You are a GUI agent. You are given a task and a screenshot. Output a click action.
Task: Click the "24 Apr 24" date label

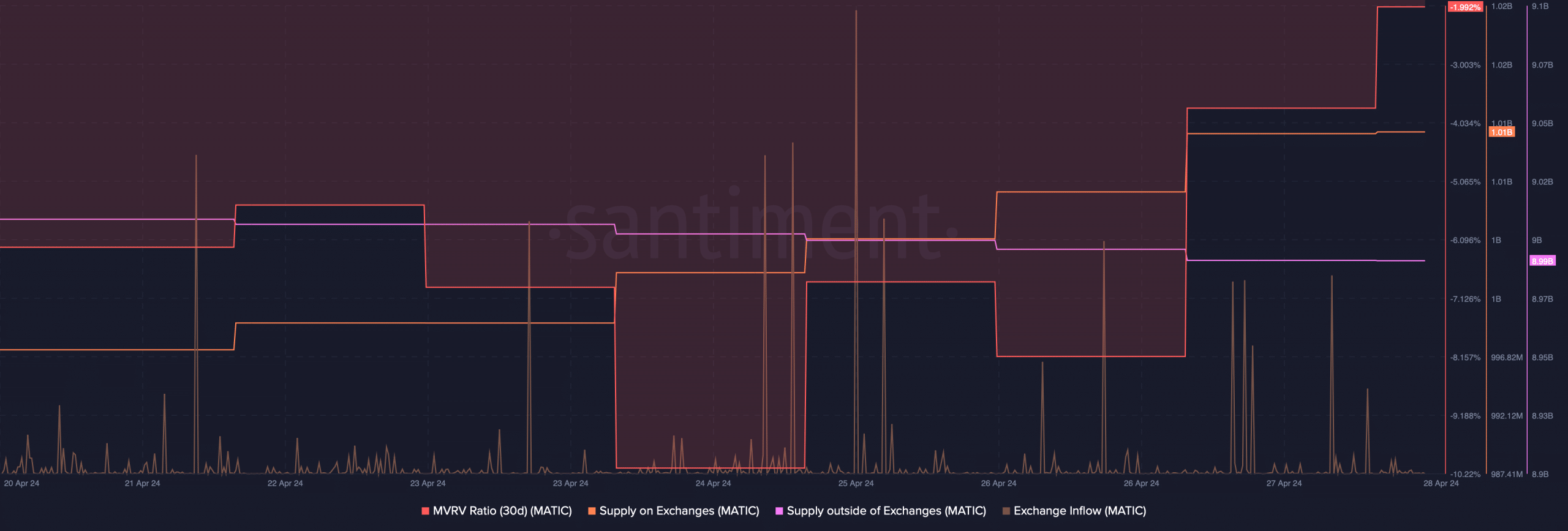click(713, 483)
